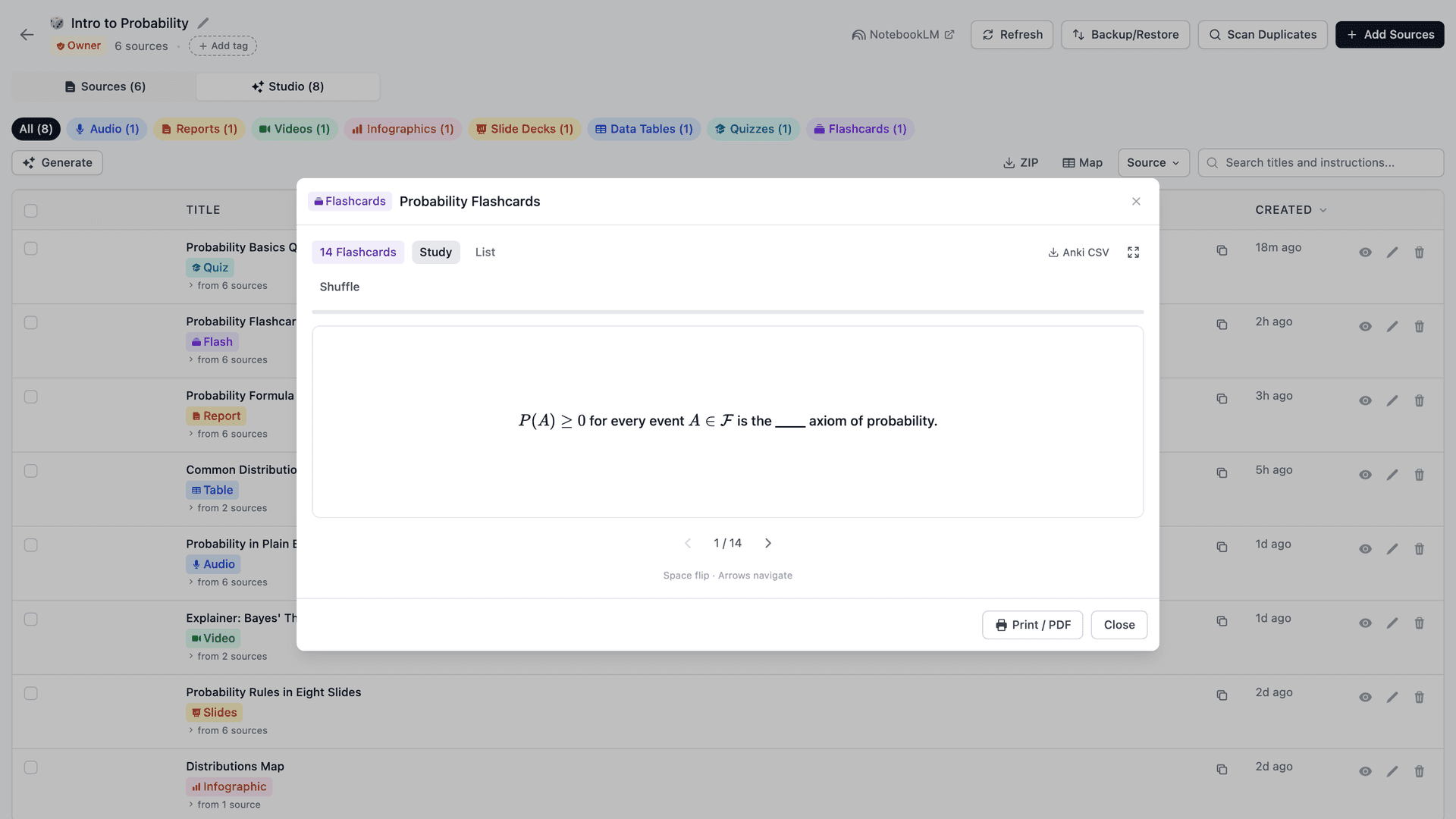
Task: Click flashcard progress bar
Action: 727,312
